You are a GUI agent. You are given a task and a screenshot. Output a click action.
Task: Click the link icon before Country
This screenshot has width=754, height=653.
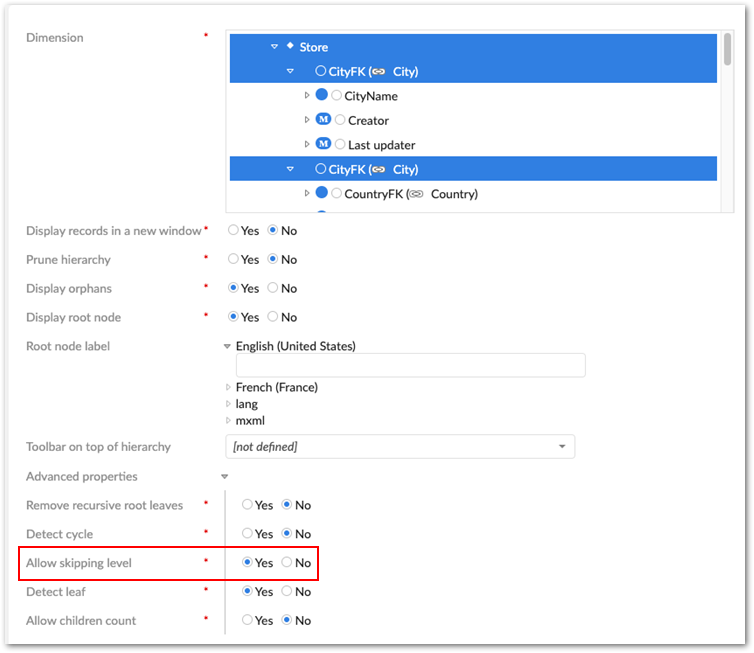point(417,194)
